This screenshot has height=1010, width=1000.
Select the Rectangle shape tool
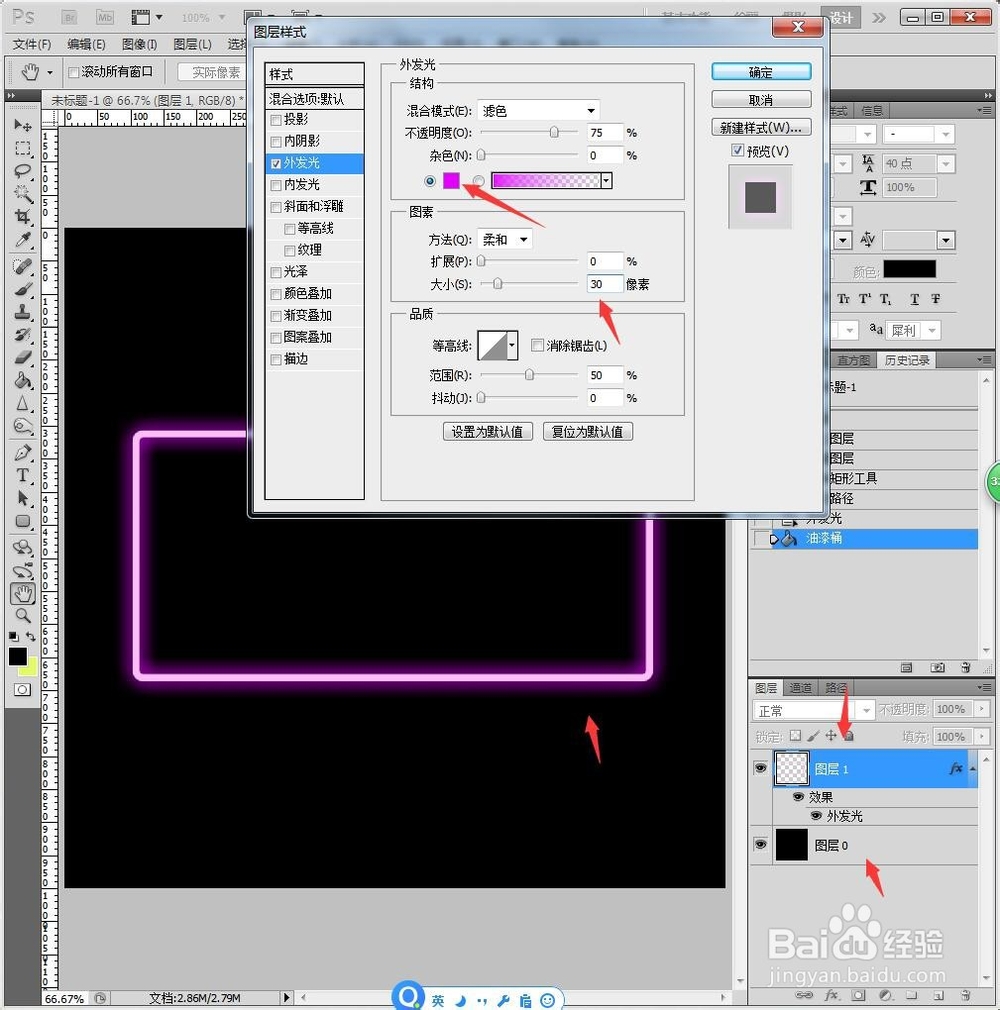(23, 521)
